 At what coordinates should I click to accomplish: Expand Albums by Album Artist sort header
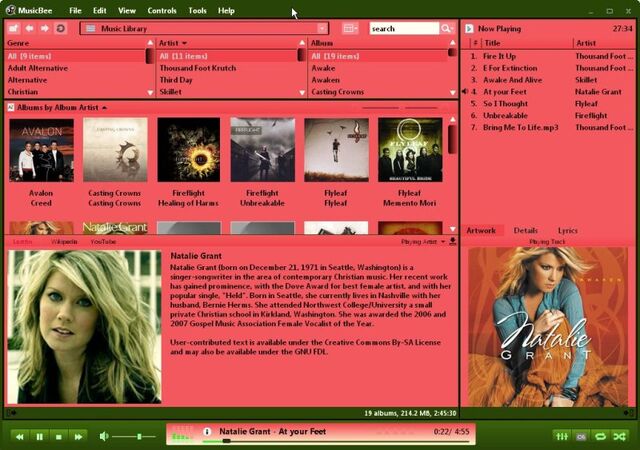(104, 108)
